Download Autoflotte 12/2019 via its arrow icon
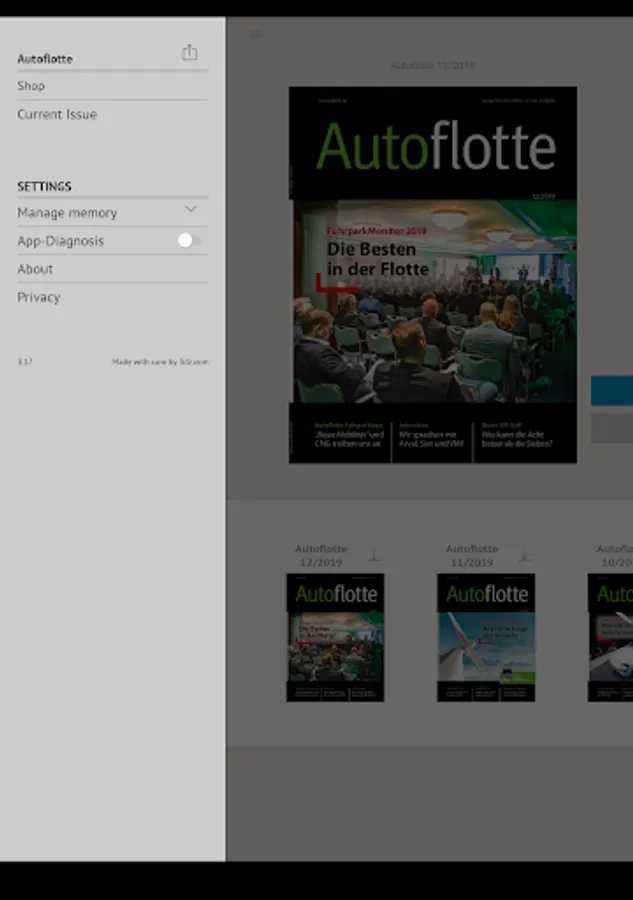 (x=374, y=555)
